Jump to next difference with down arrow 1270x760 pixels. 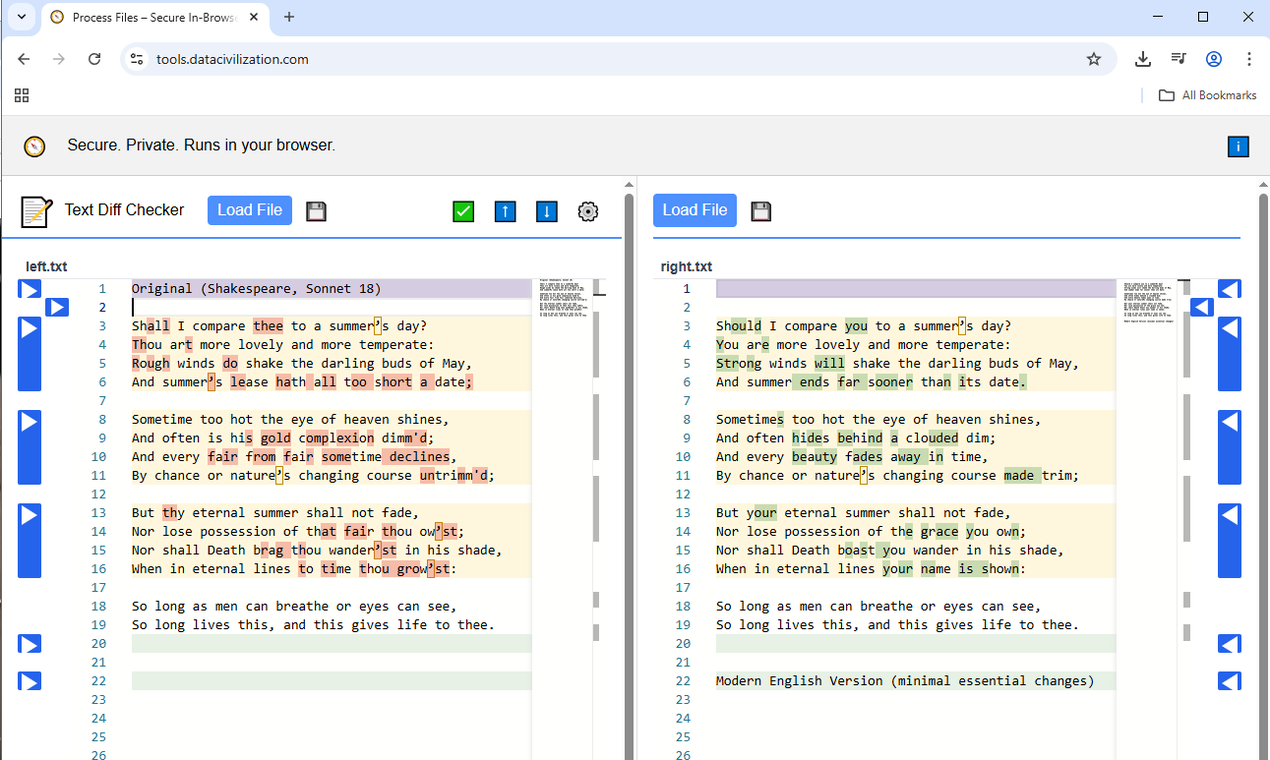point(546,211)
